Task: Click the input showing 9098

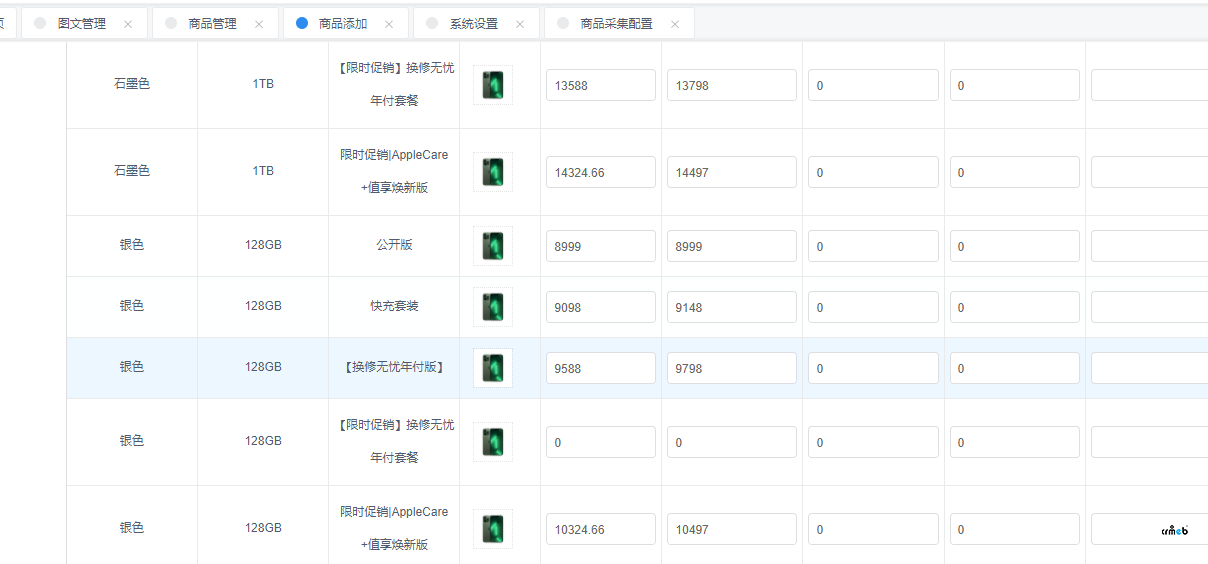Action: tap(601, 307)
